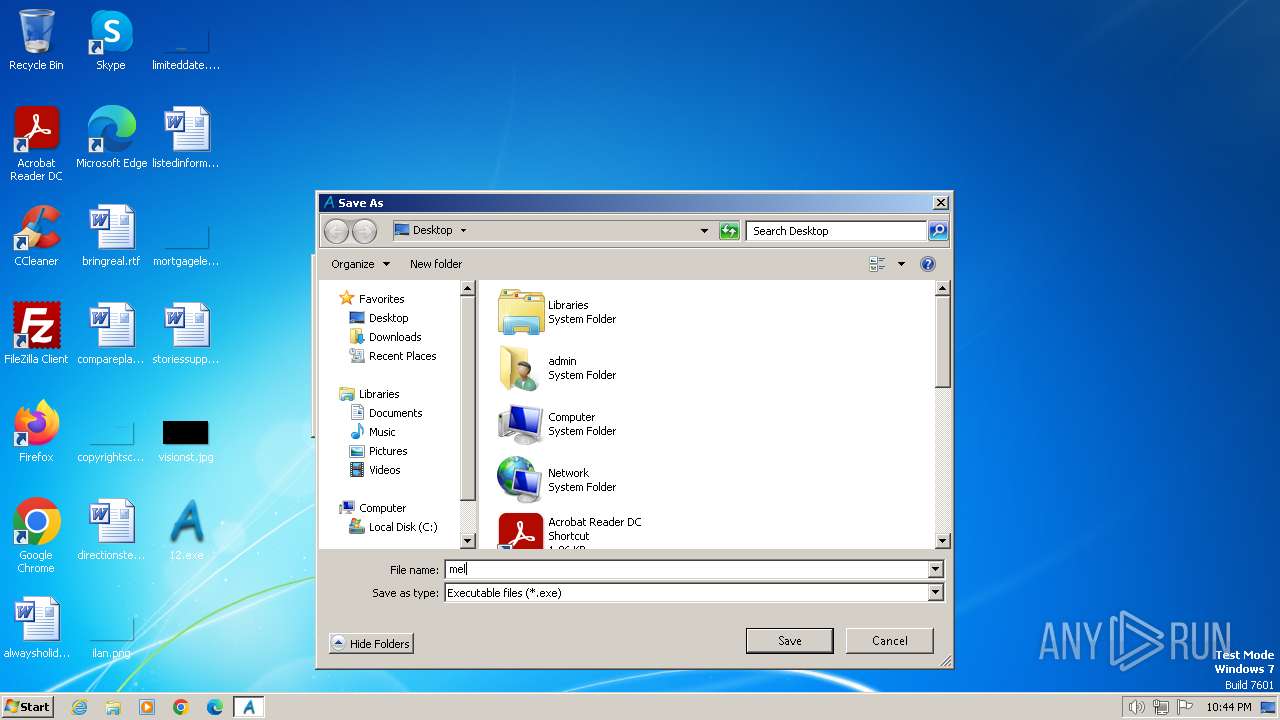
Task: Click the Back navigation arrow
Action: click(337, 231)
